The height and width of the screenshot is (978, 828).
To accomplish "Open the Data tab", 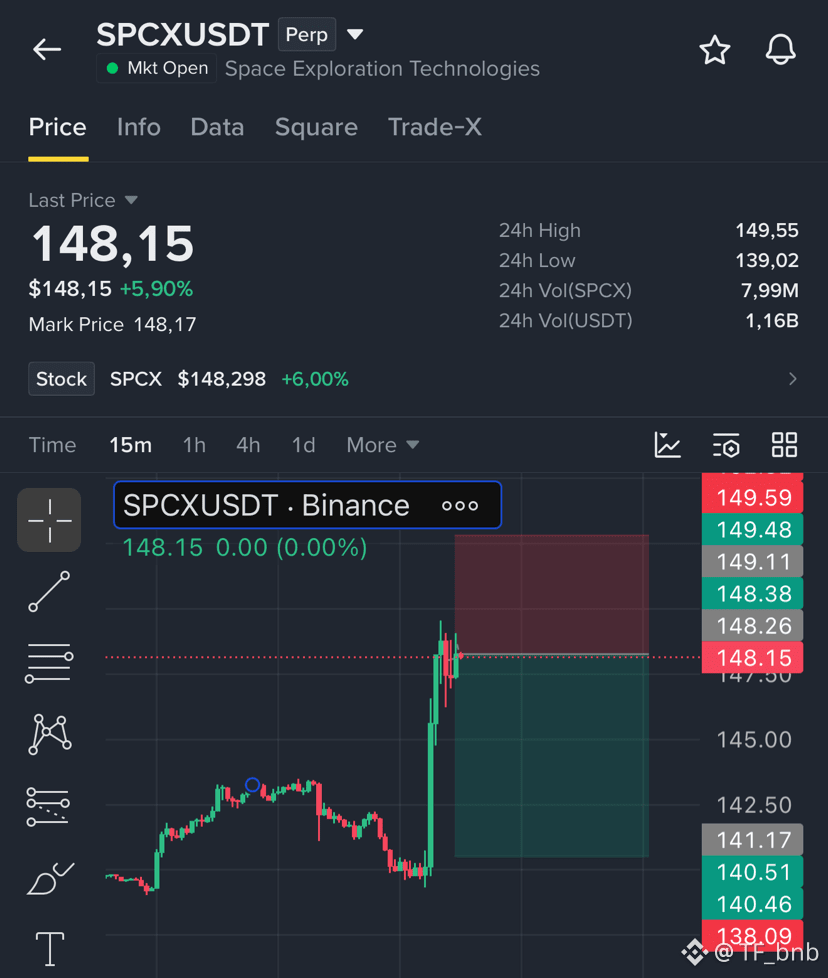I will [x=217, y=127].
